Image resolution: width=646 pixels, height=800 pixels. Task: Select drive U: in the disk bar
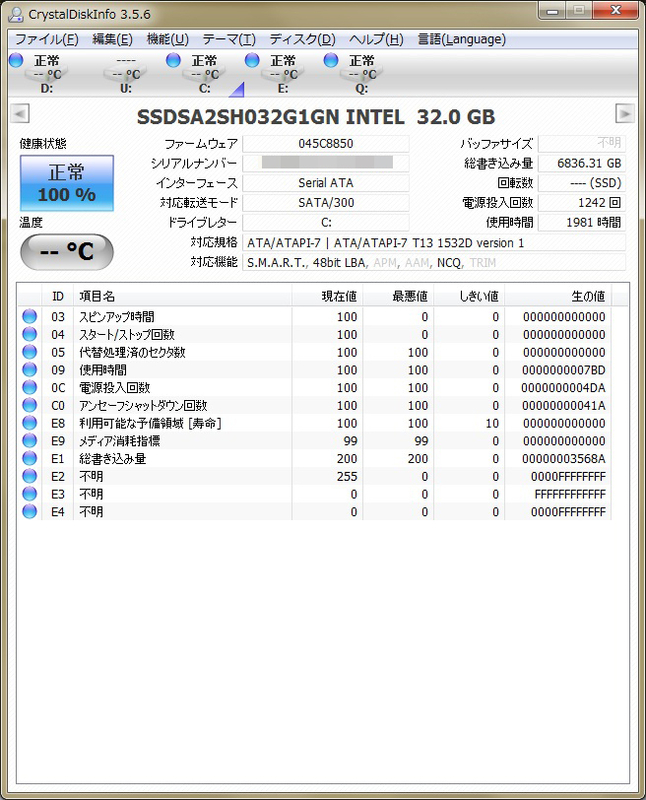[x=126, y=74]
